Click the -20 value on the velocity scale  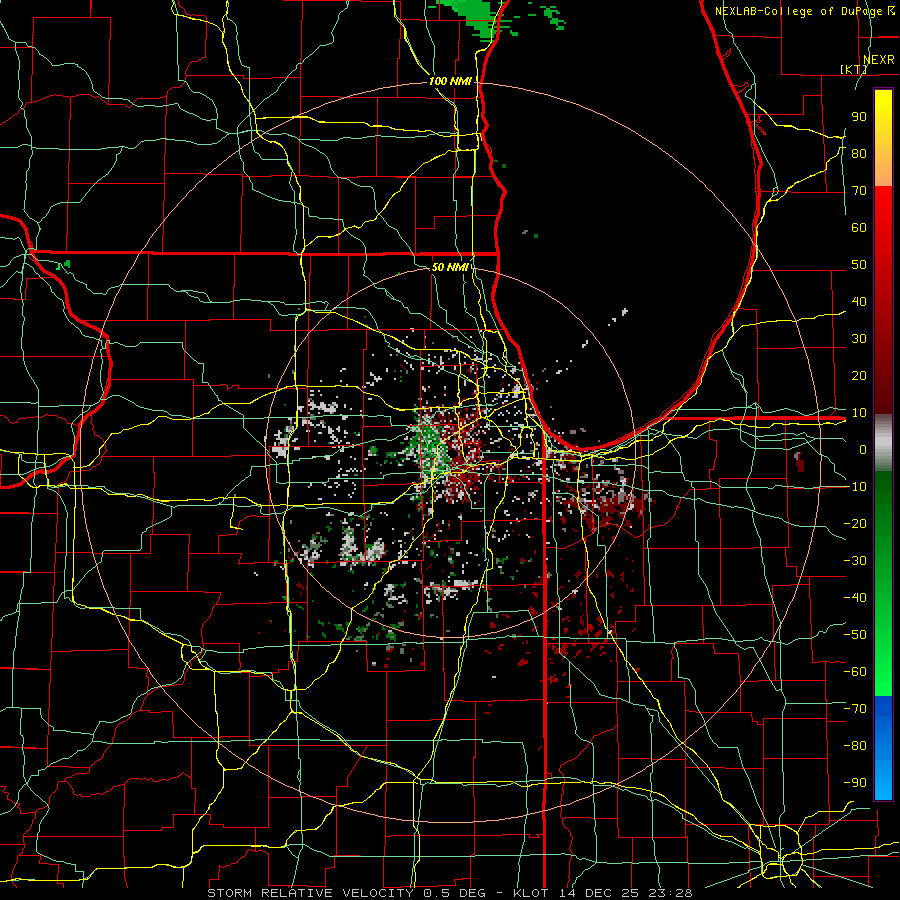pyautogui.click(x=855, y=523)
